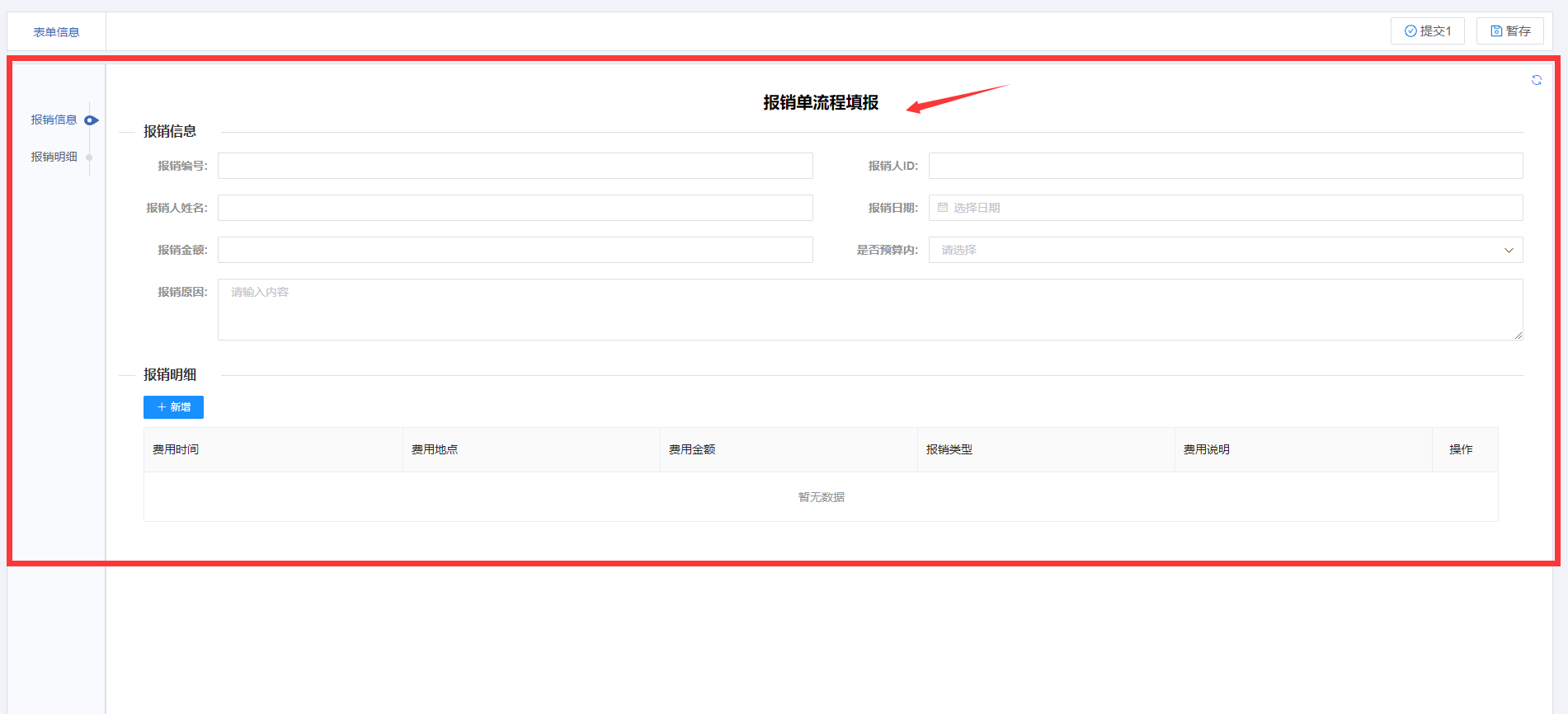Click the 报销明细 anchor dot marker

coord(89,157)
